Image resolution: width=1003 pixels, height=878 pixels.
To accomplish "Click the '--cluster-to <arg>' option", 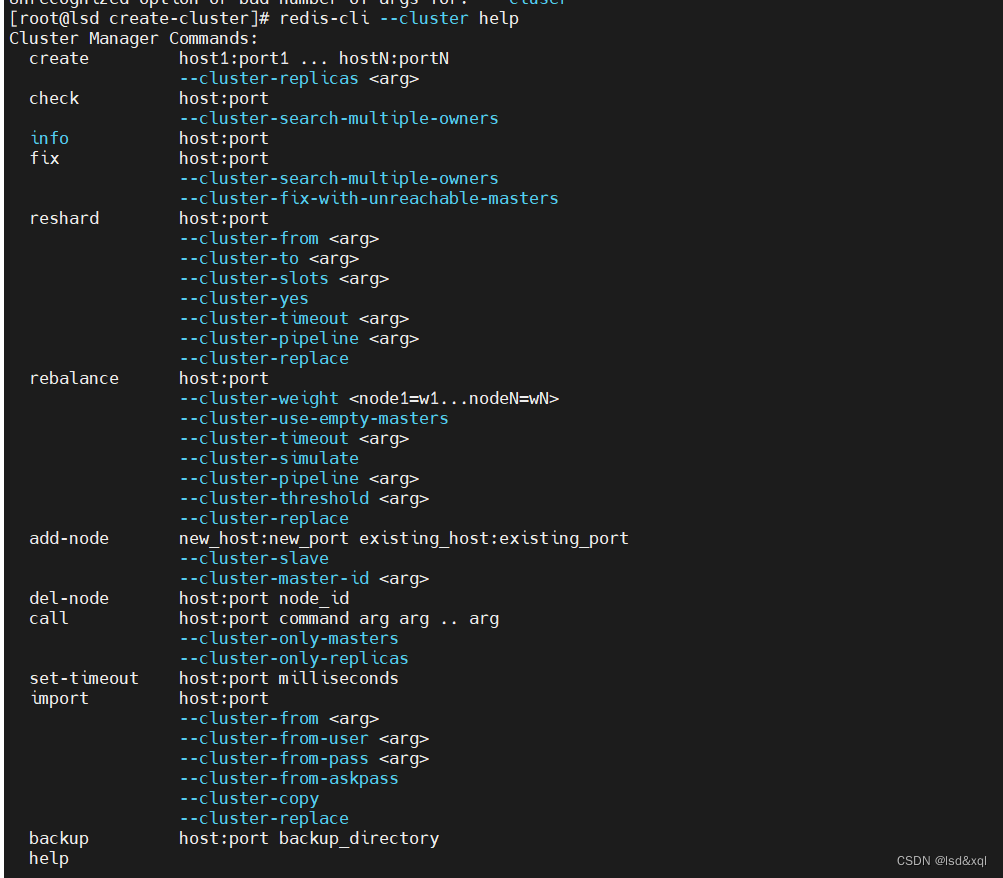I will coord(269,258).
